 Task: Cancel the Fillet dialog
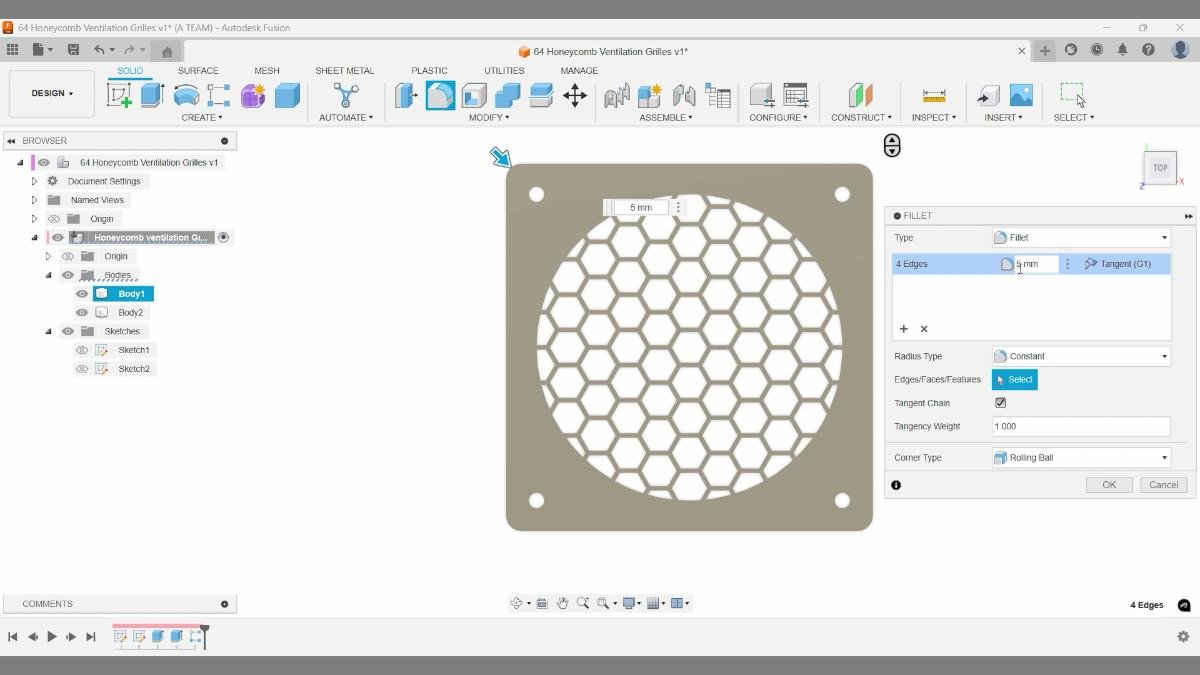pos(1164,485)
